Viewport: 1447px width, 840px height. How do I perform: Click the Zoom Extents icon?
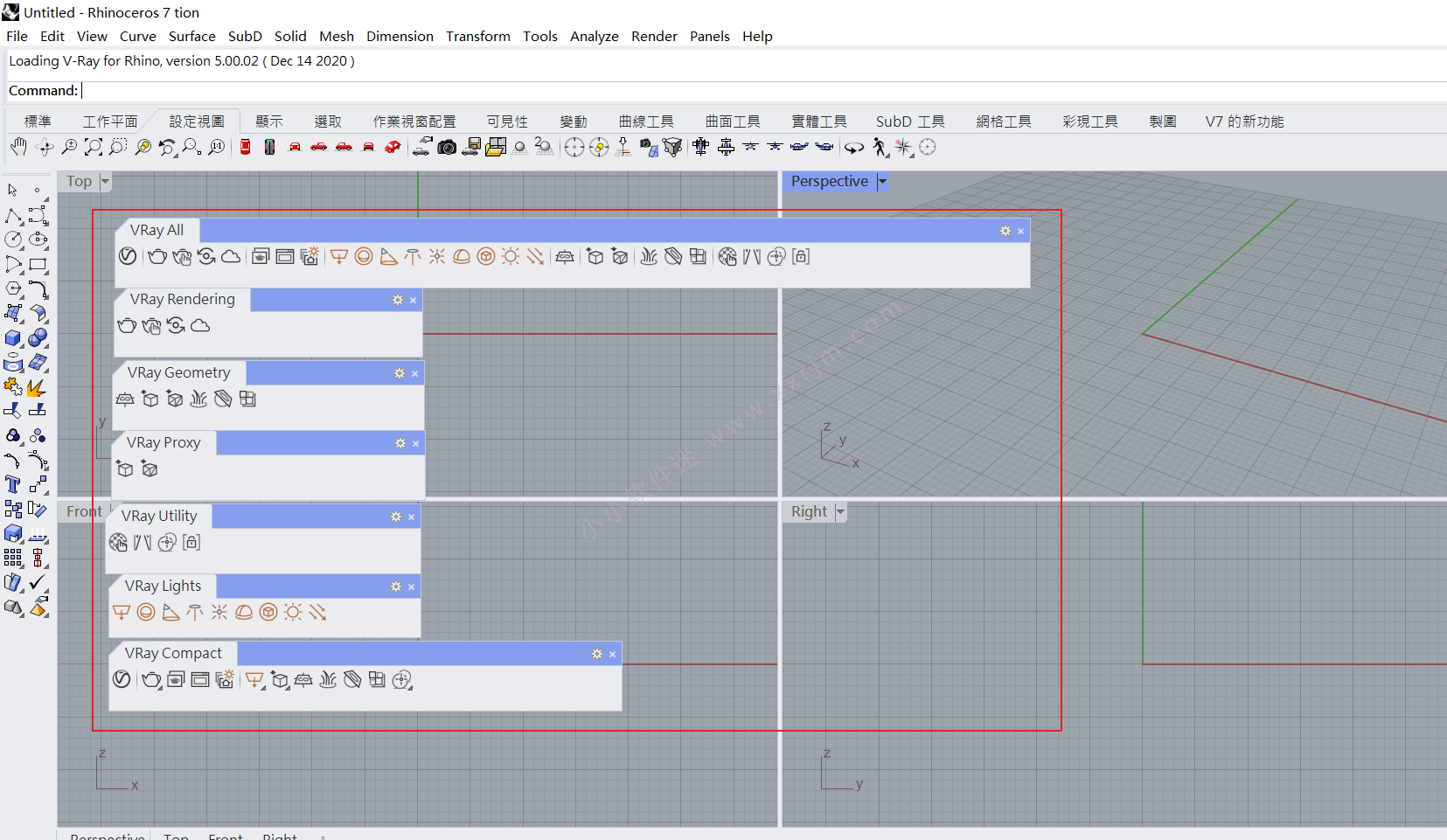[94, 147]
